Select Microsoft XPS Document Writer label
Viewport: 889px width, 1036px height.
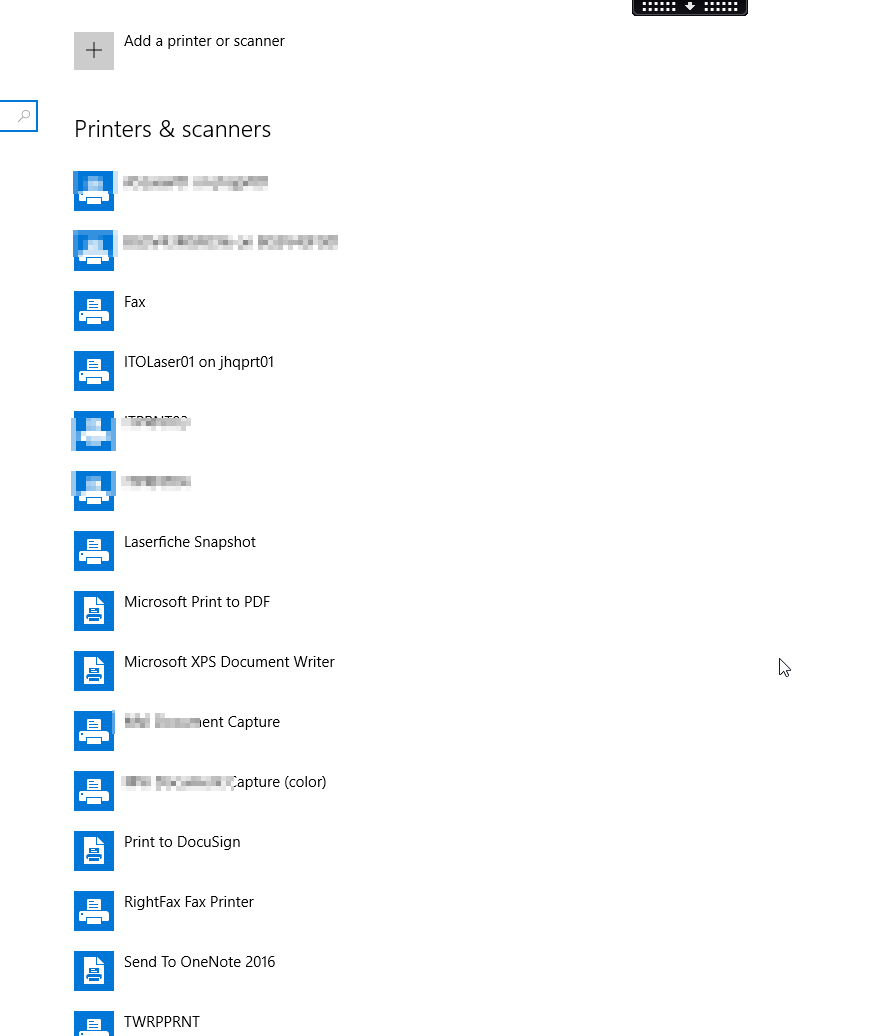point(229,662)
